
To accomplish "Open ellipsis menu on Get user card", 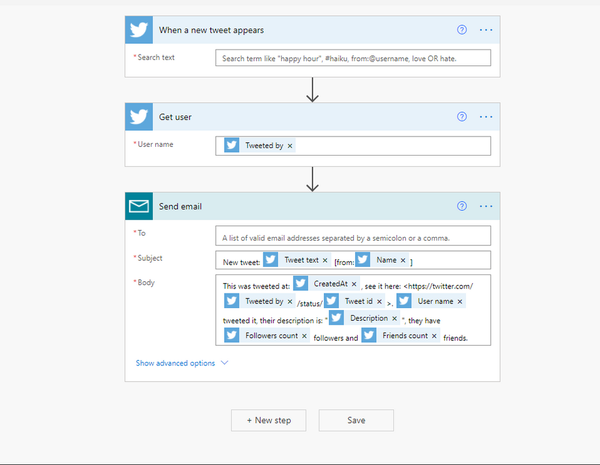I will tap(486, 117).
